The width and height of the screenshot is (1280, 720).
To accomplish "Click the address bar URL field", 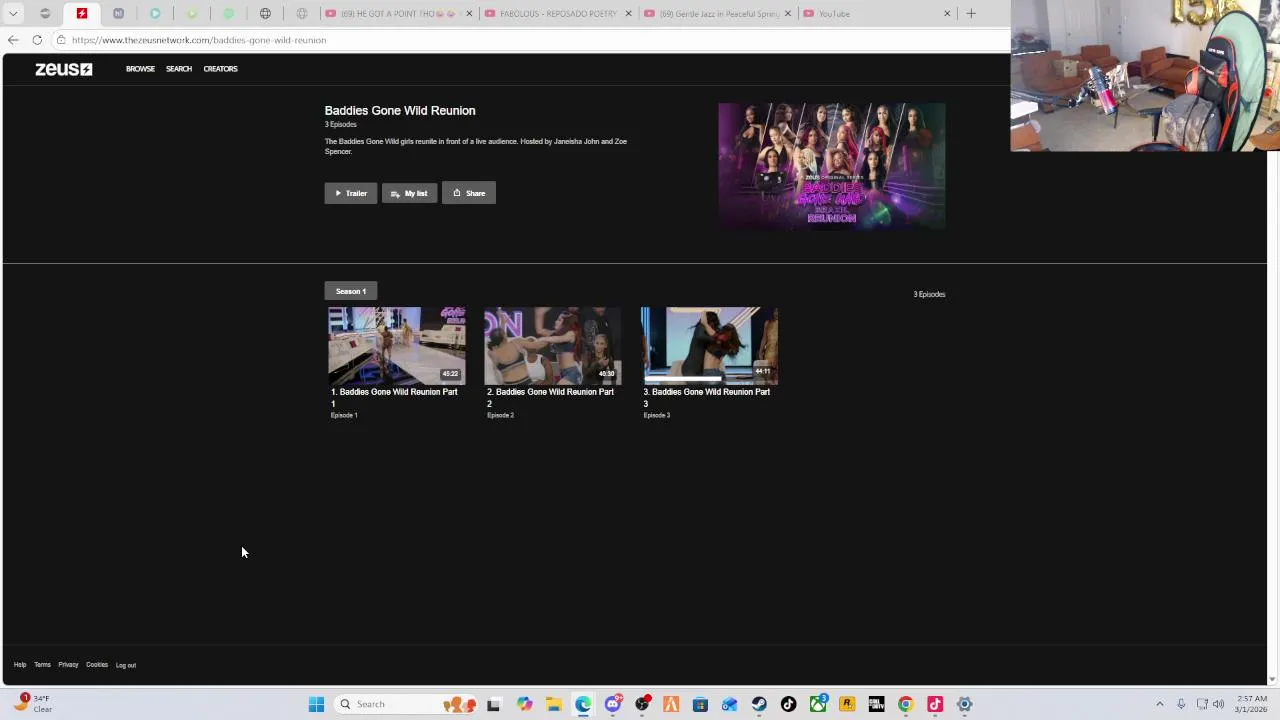I will 530,40.
